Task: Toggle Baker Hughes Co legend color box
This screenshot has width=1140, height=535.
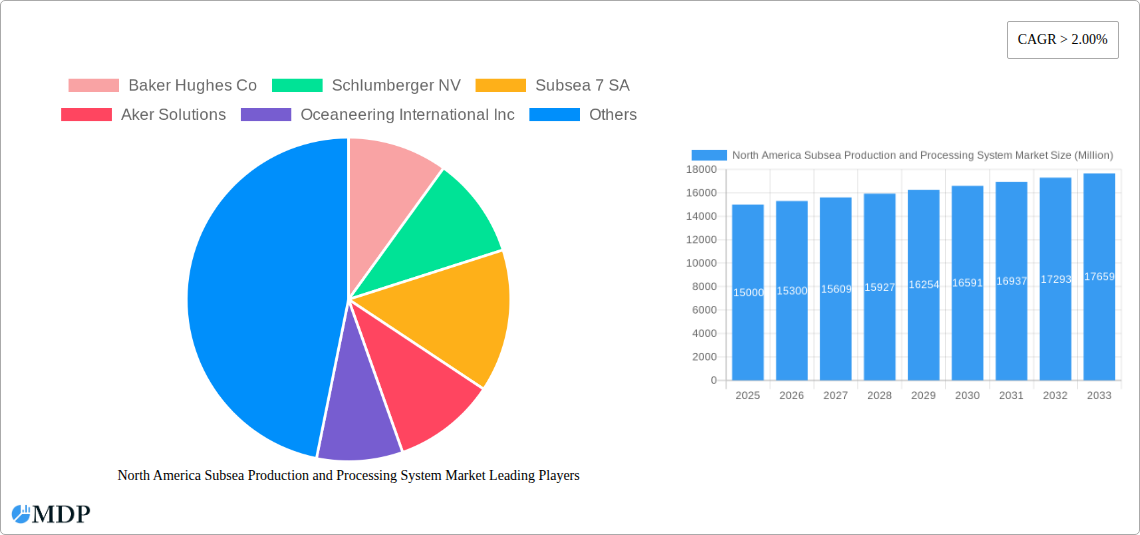Action: point(94,85)
